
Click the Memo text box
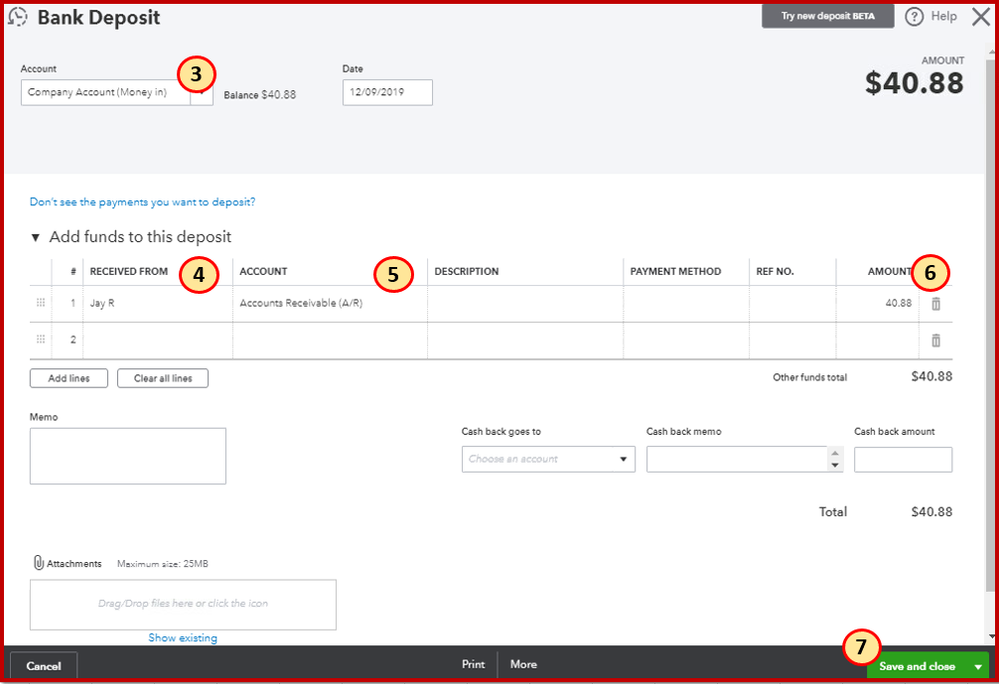[128, 456]
